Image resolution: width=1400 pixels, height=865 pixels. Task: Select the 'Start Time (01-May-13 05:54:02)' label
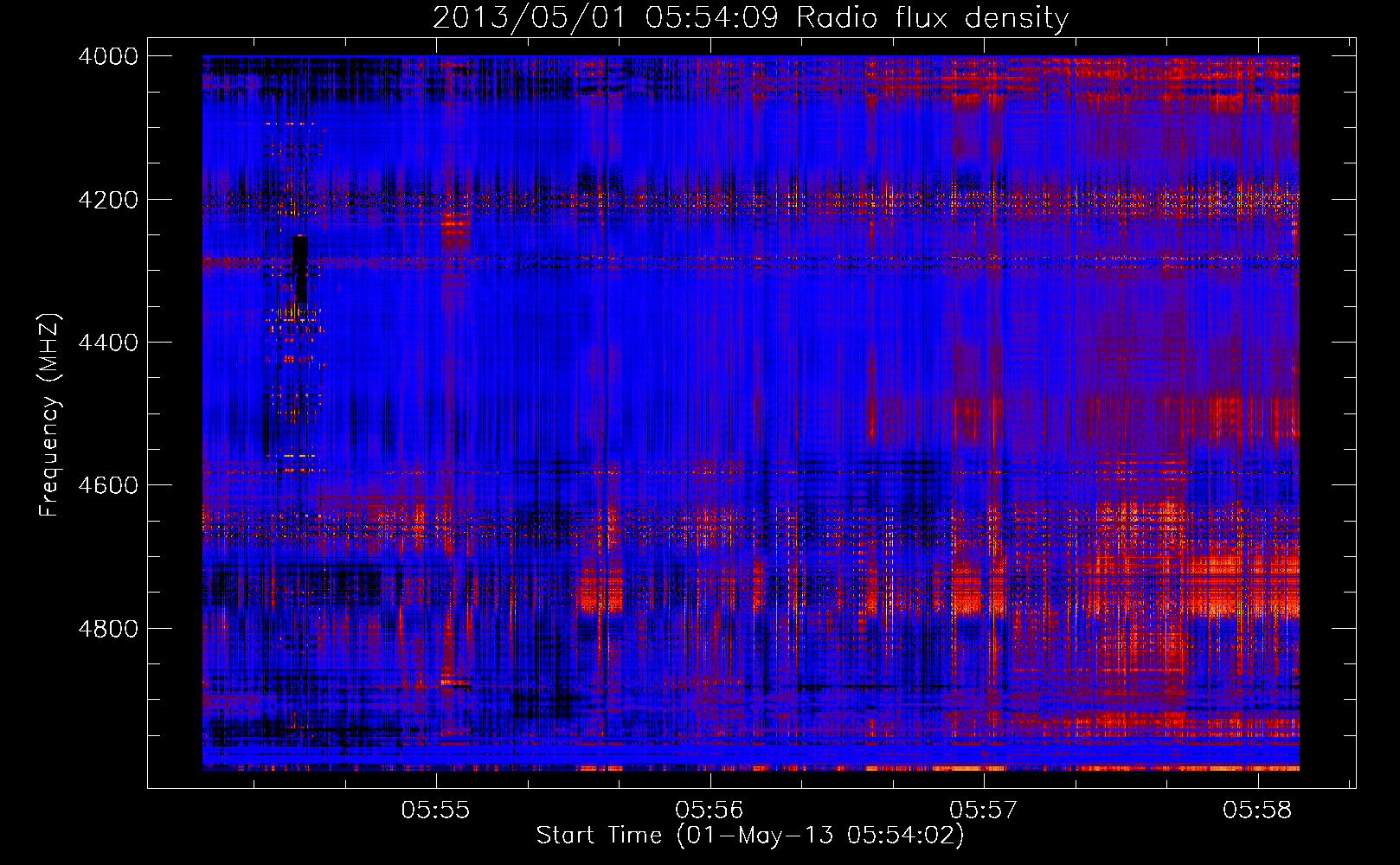pyautogui.click(x=750, y=836)
